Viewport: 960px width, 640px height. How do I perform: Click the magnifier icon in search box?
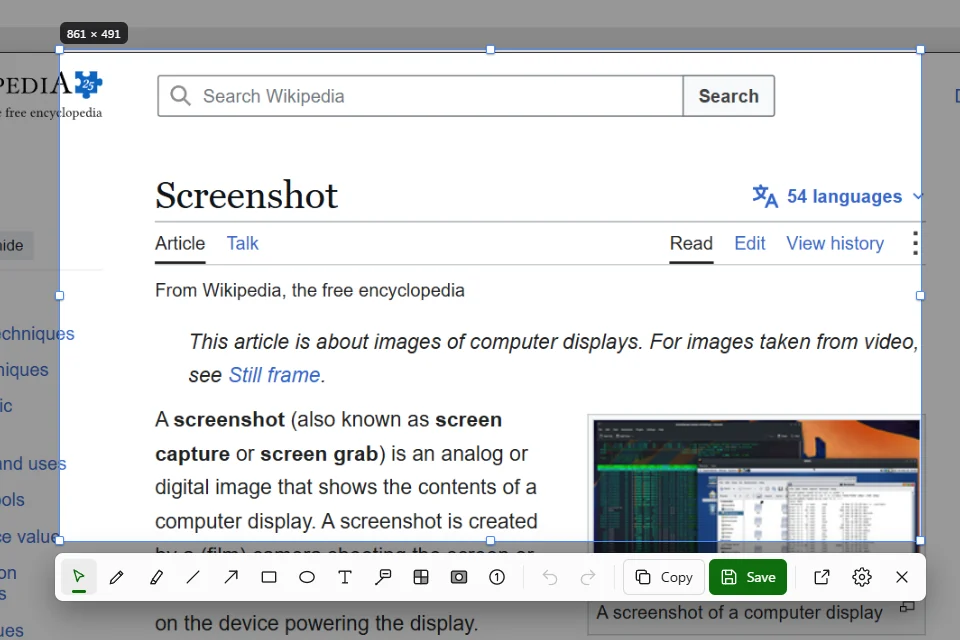[181, 96]
